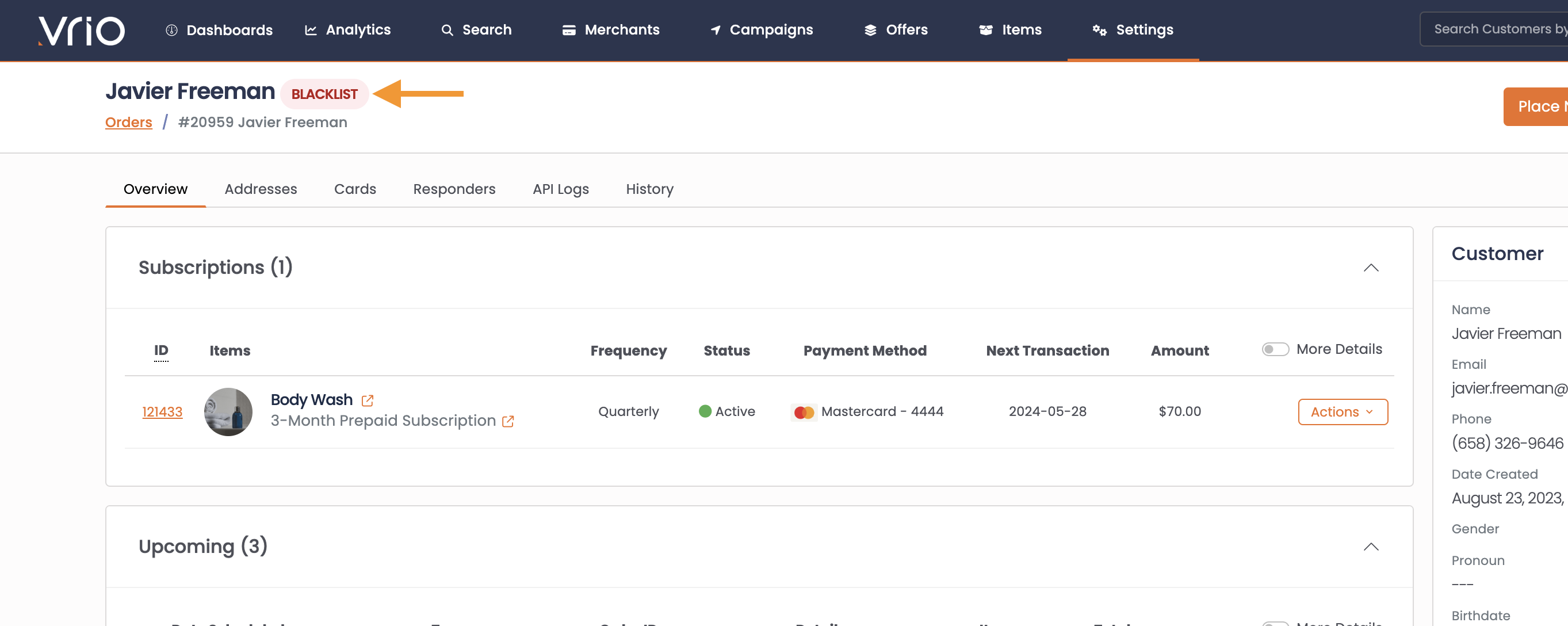Click the Settings gears icon
The width and height of the screenshot is (1568, 626).
pyautogui.click(x=1099, y=30)
